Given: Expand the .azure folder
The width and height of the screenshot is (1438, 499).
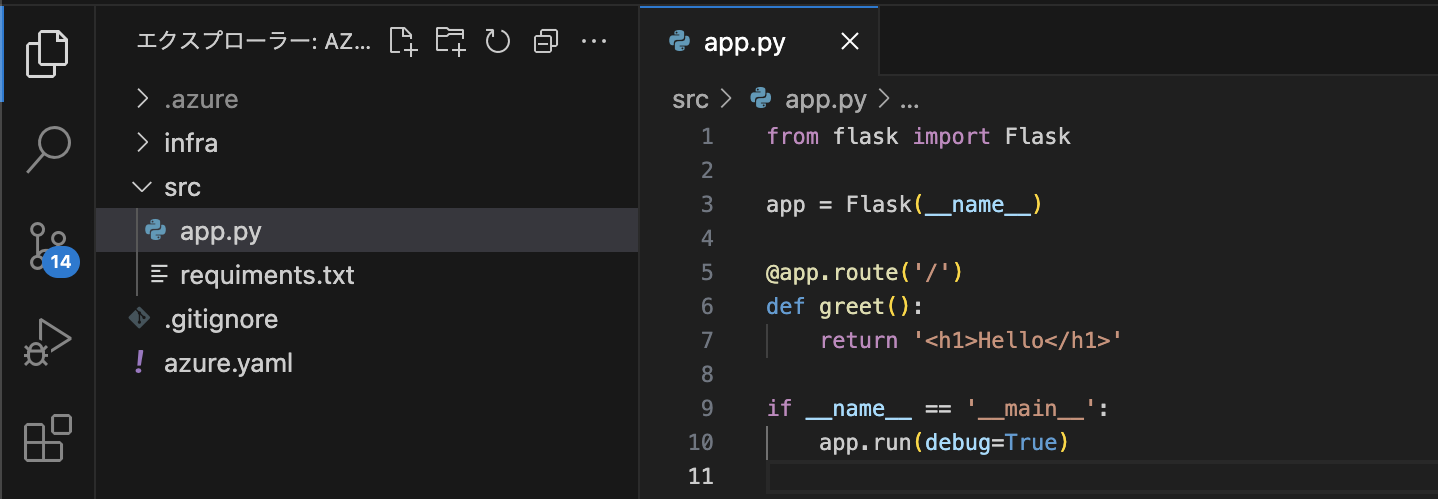Looking at the screenshot, I should click(x=367, y=99).
